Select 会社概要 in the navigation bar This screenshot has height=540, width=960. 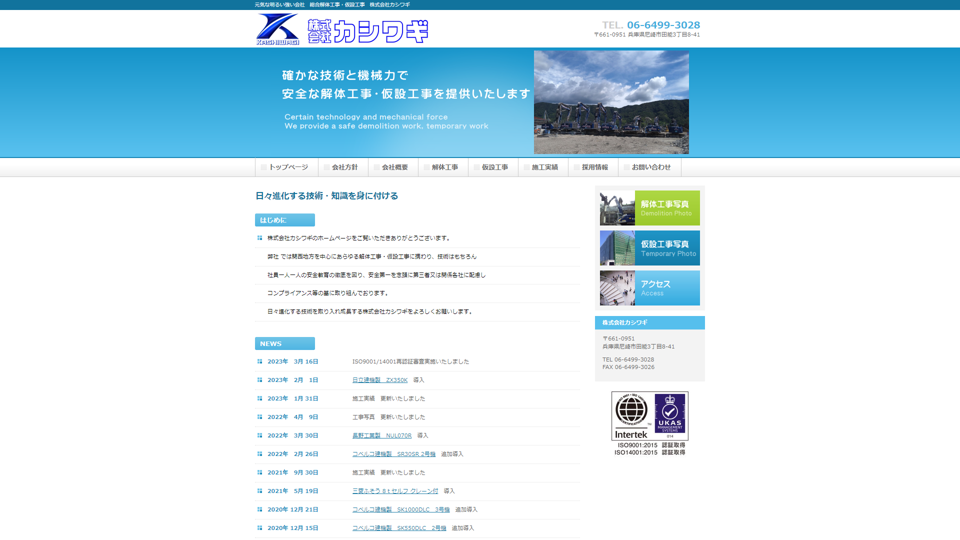click(x=393, y=167)
